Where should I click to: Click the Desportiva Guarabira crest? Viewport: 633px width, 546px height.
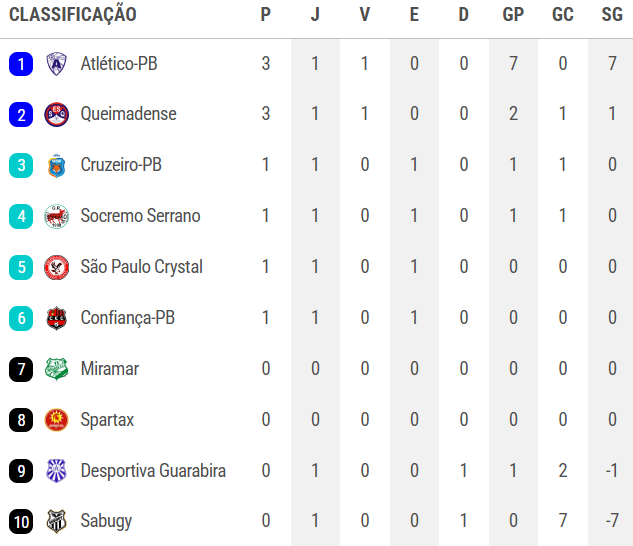tap(56, 471)
